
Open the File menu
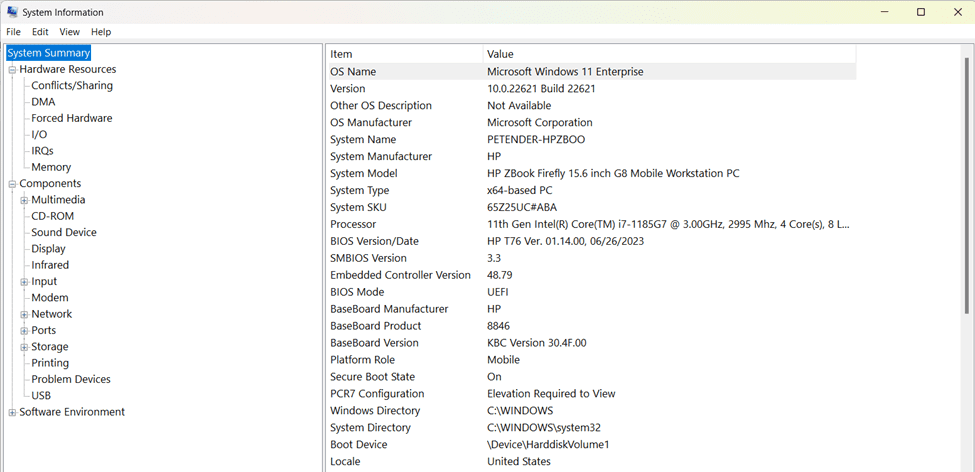pyautogui.click(x=13, y=32)
